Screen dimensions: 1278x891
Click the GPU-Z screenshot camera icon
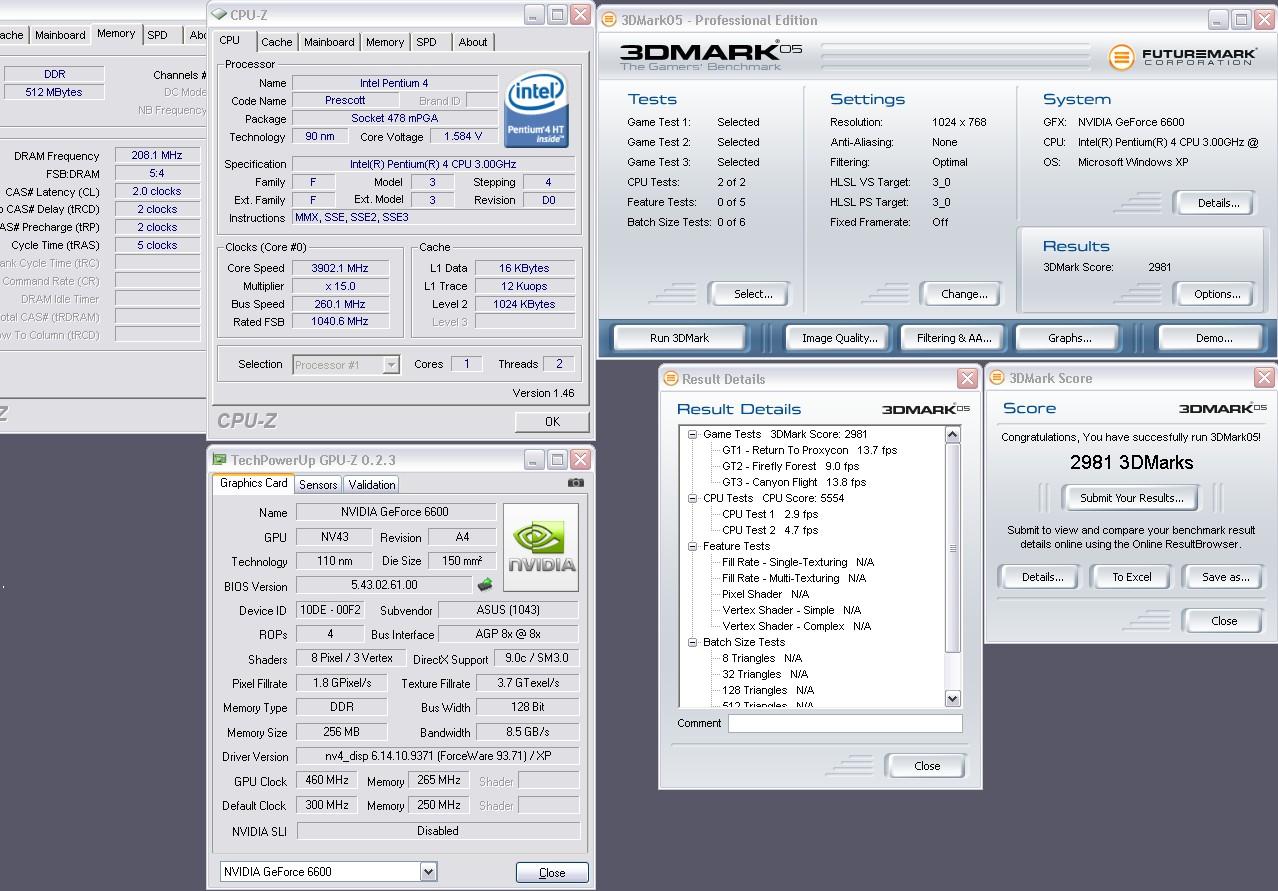pos(575,483)
